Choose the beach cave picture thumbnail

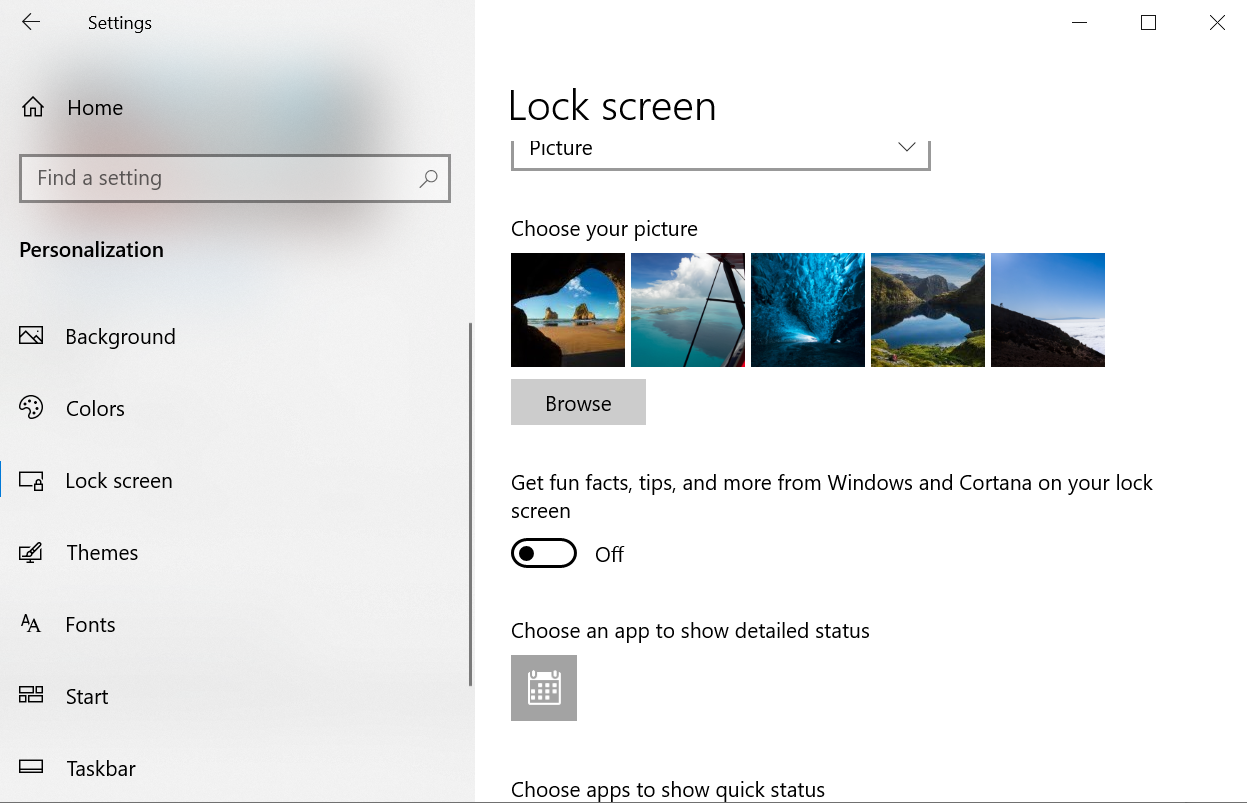point(568,310)
